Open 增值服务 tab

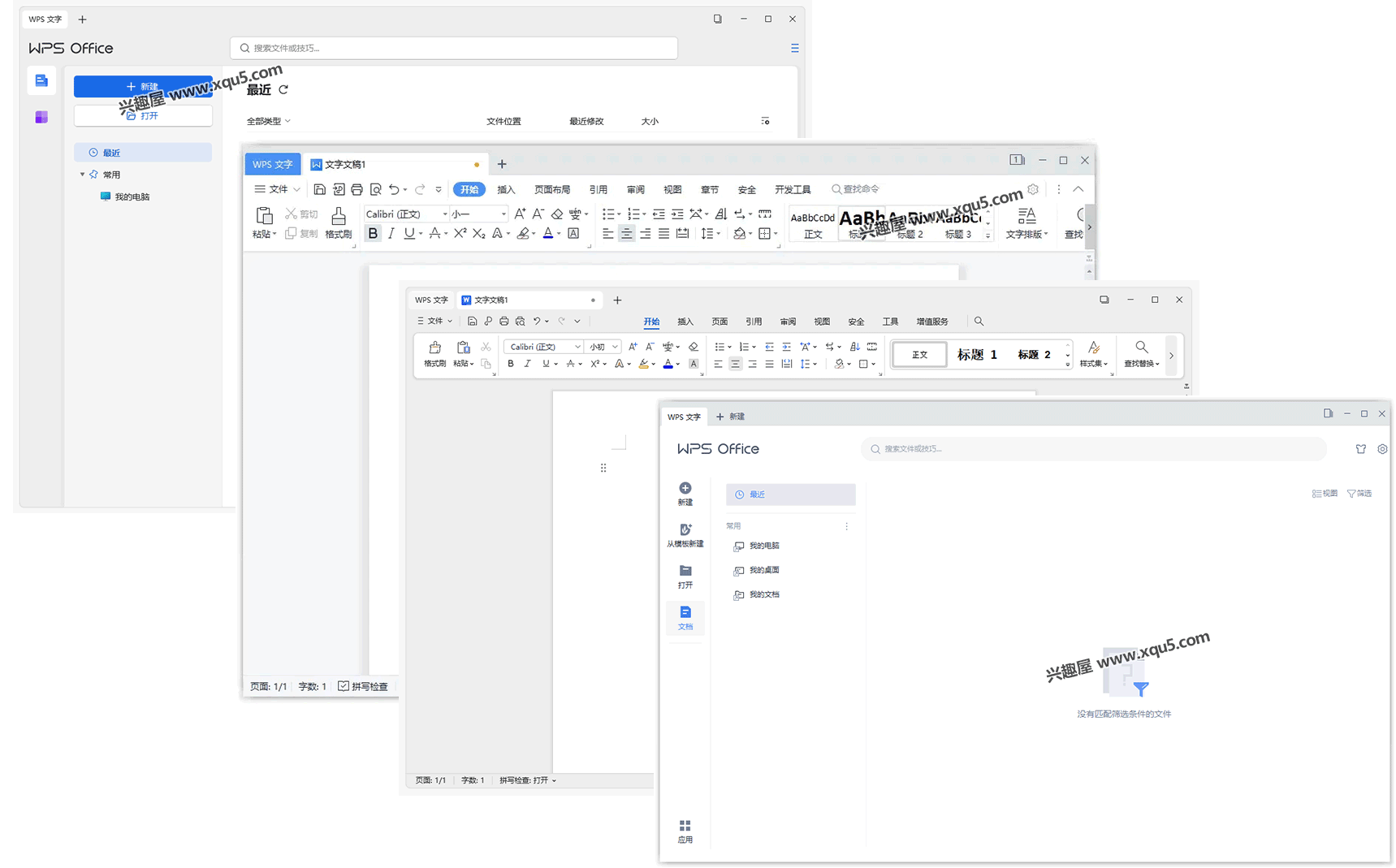932,322
